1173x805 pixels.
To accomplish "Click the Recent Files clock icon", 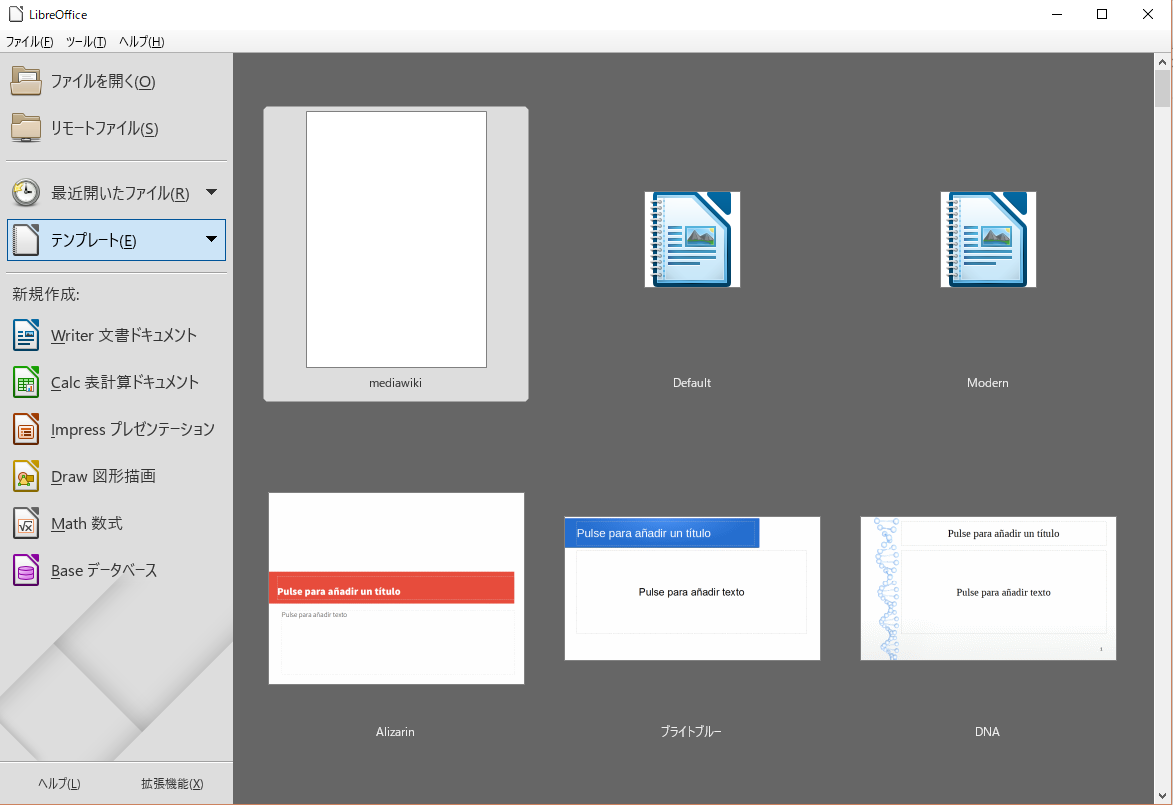I will (x=26, y=193).
